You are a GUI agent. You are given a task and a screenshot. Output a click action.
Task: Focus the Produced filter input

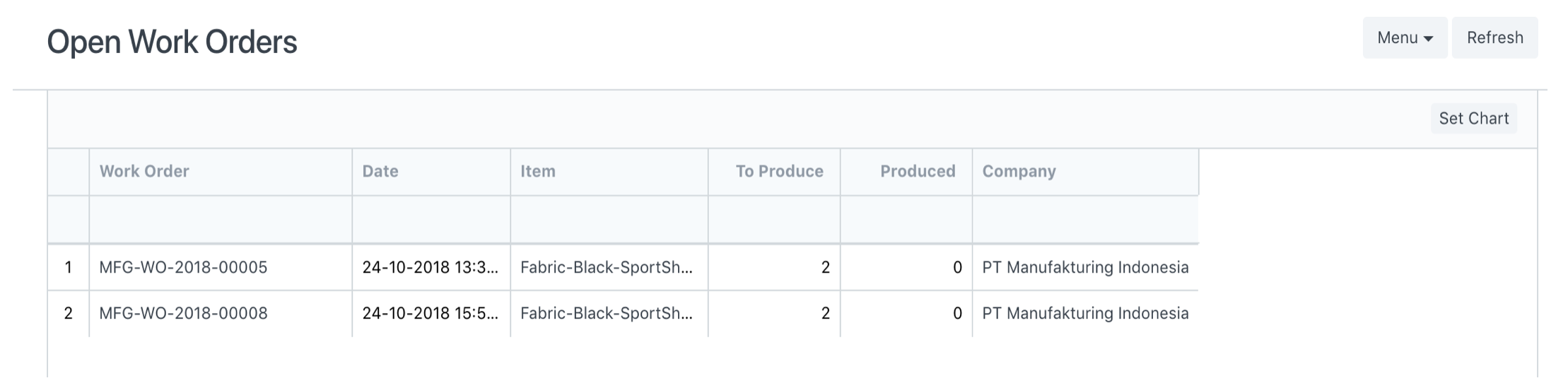pyautogui.click(x=906, y=220)
